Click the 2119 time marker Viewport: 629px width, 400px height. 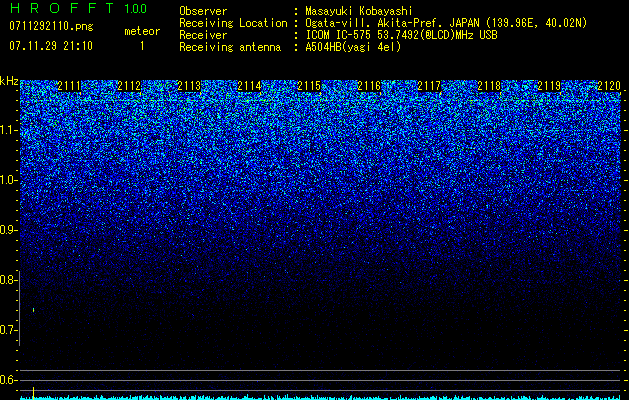tap(549, 86)
